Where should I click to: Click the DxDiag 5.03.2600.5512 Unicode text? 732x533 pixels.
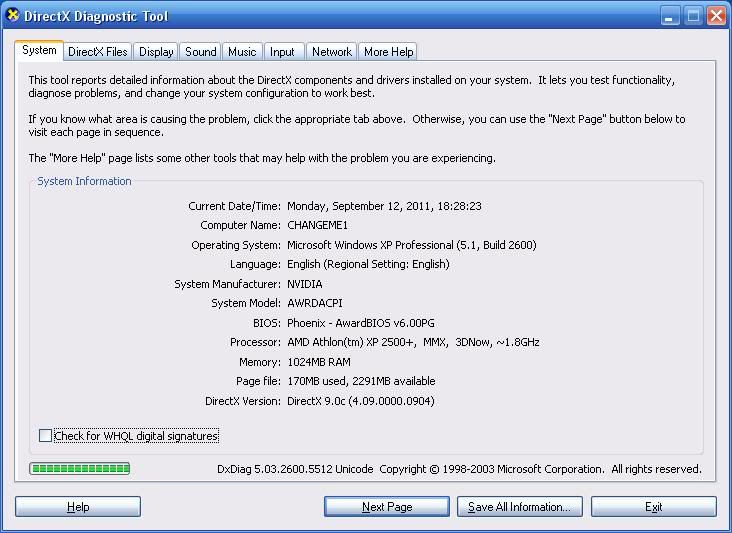coord(295,469)
